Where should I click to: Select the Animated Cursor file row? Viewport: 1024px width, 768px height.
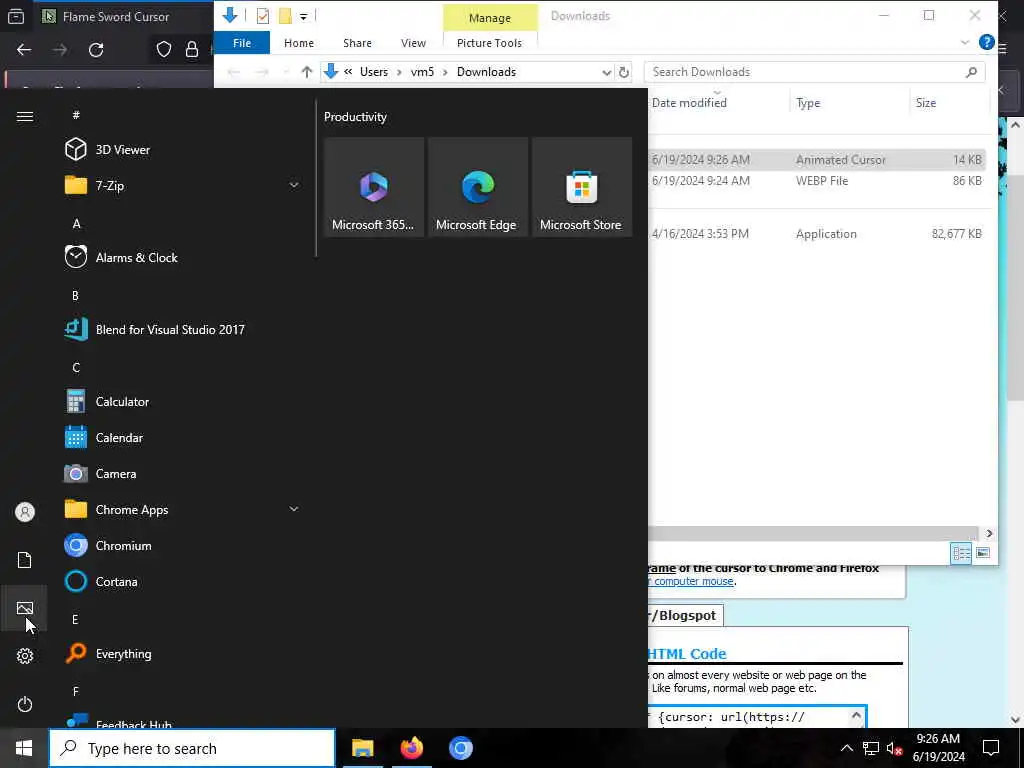click(x=816, y=159)
